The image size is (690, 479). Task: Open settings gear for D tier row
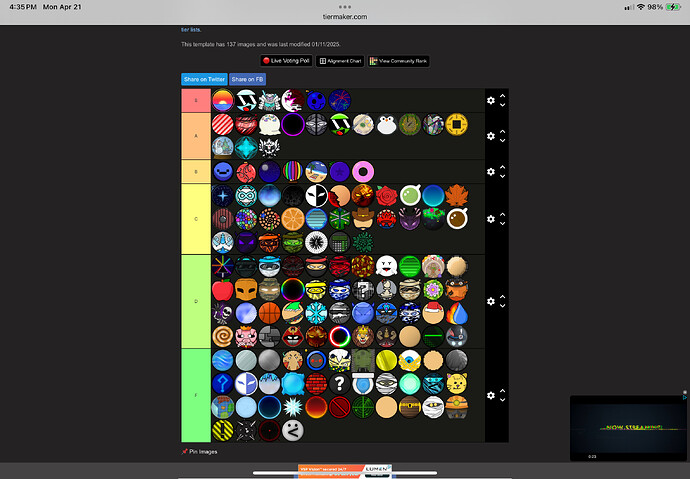[491, 302]
